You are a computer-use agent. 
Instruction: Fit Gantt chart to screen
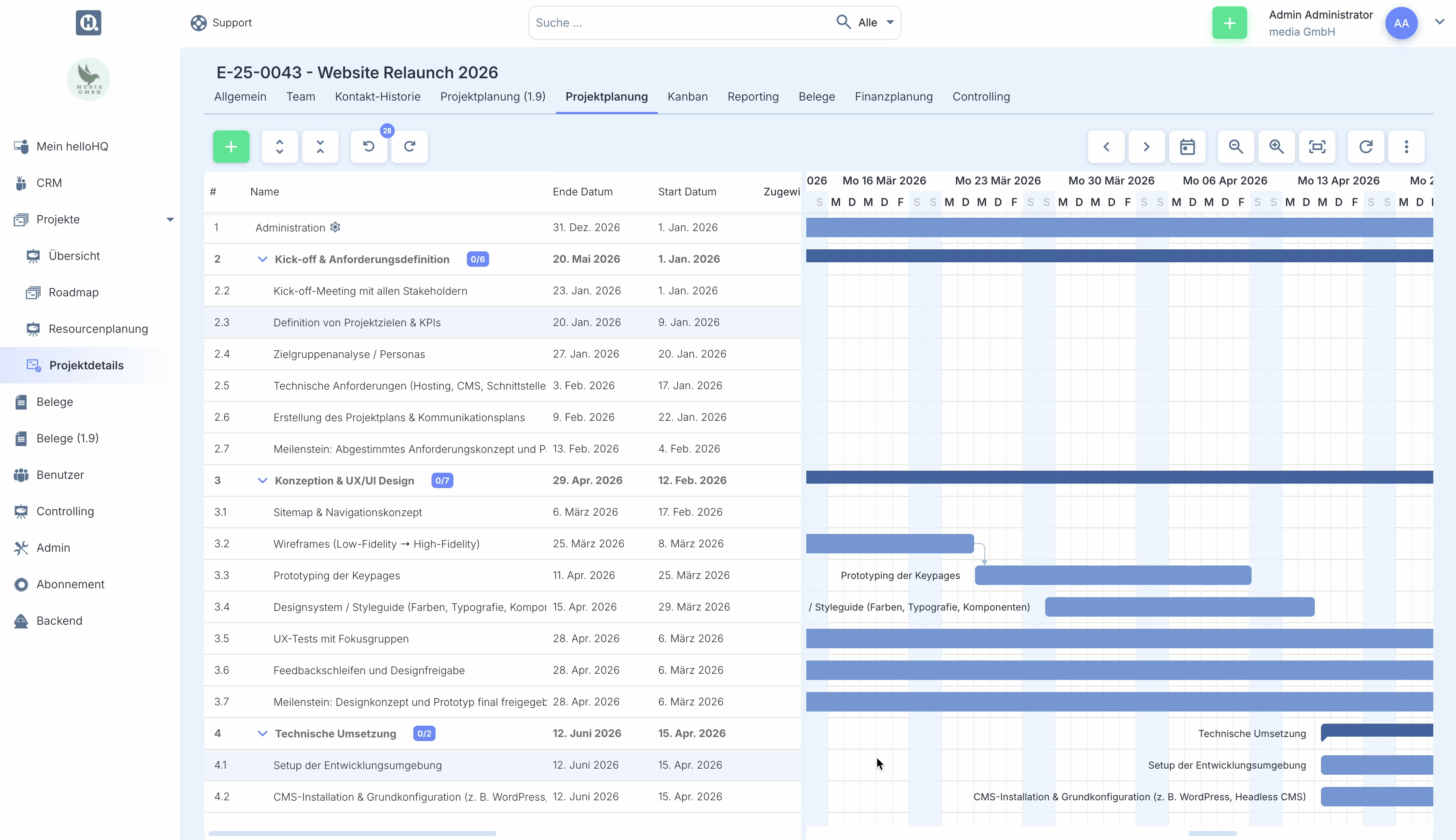click(1317, 146)
